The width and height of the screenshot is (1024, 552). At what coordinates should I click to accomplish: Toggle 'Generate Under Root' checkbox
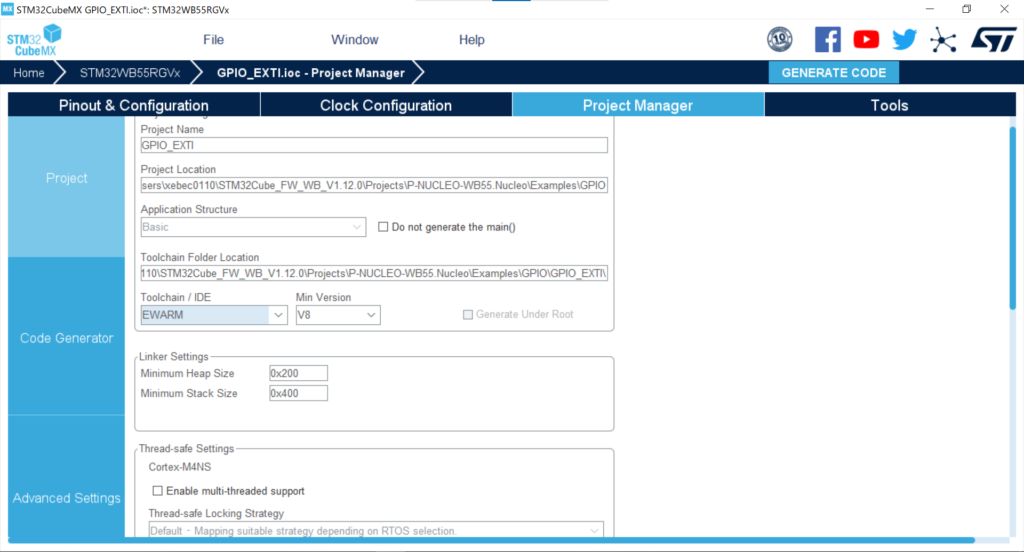(468, 314)
